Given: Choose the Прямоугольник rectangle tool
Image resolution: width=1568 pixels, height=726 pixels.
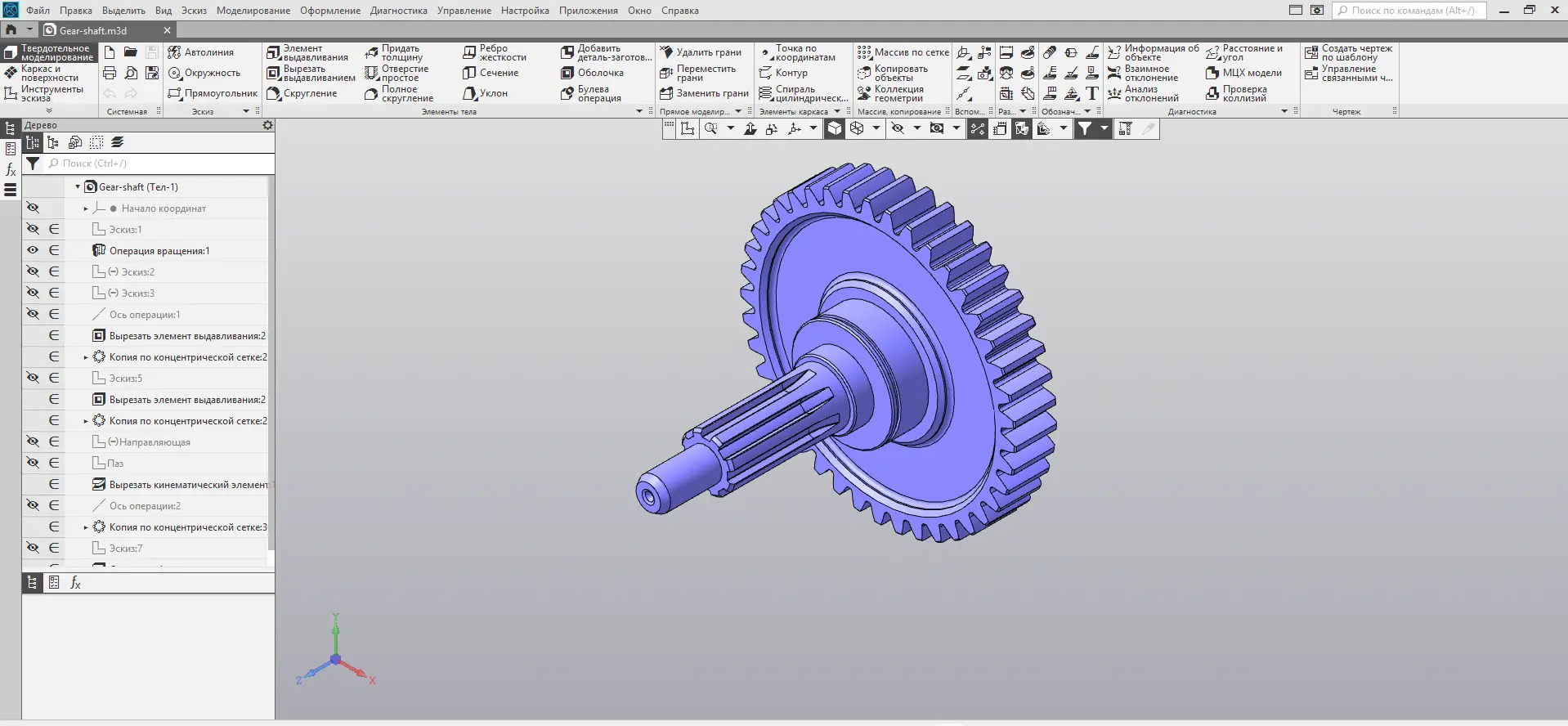Looking at the screenshot, I should [213, 93].
